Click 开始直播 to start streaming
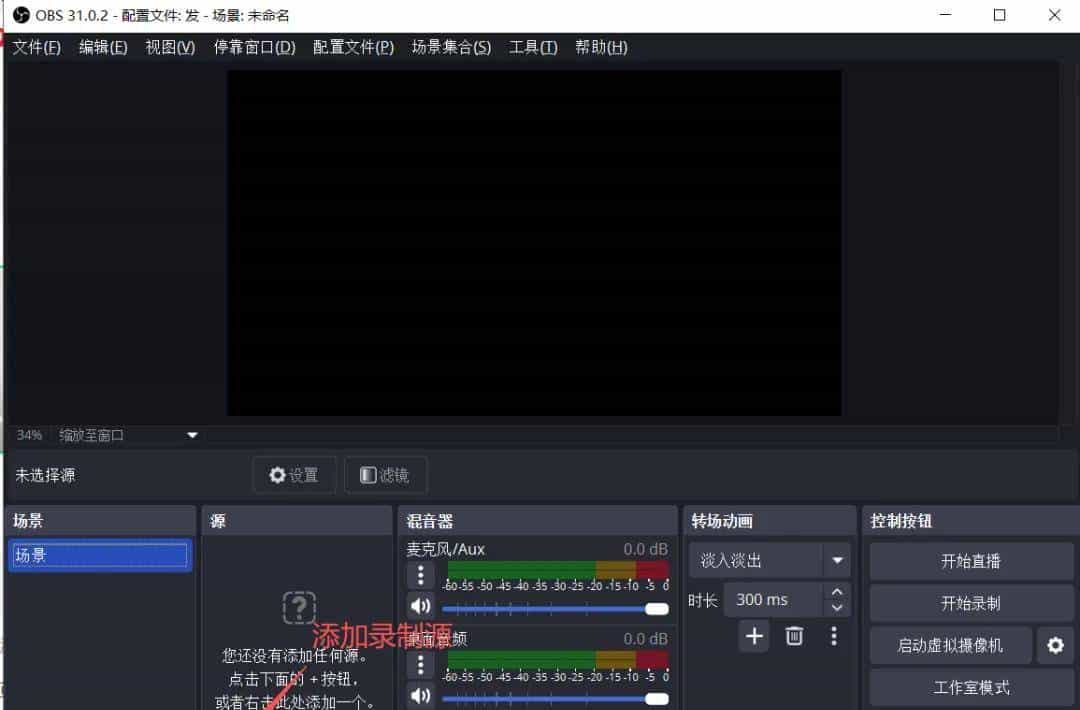Image resolution: width=1080 pixels, height=710 pixels. [970, 560]
